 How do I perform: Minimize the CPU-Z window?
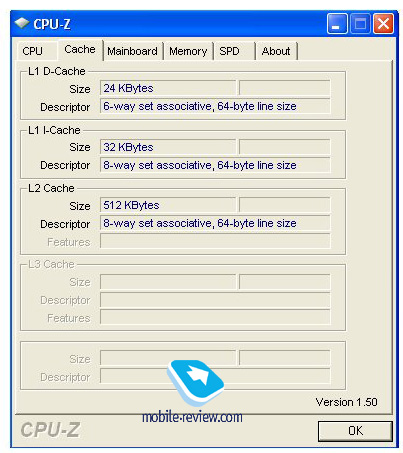(337, 24)
